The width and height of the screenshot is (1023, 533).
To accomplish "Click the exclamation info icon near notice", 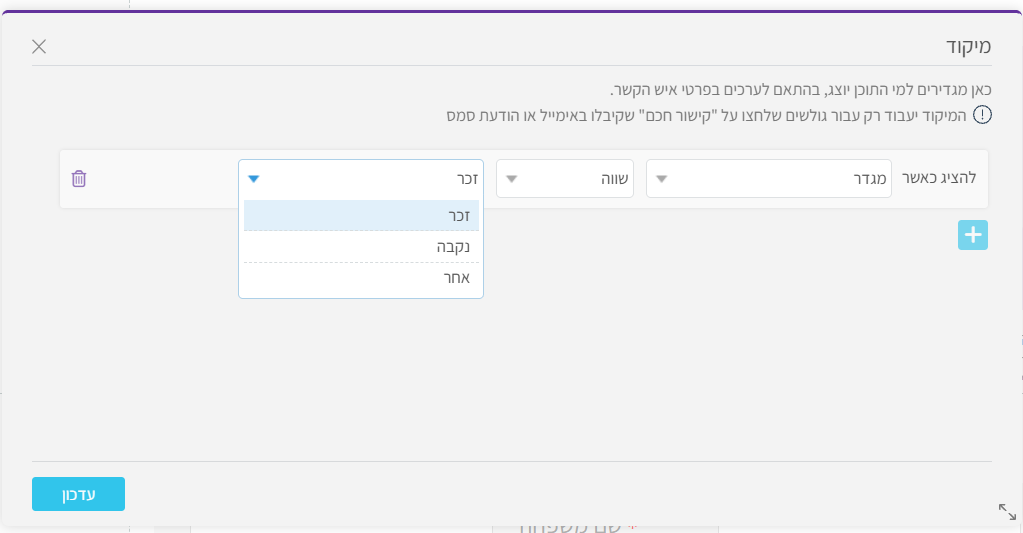I will [982, 115].
